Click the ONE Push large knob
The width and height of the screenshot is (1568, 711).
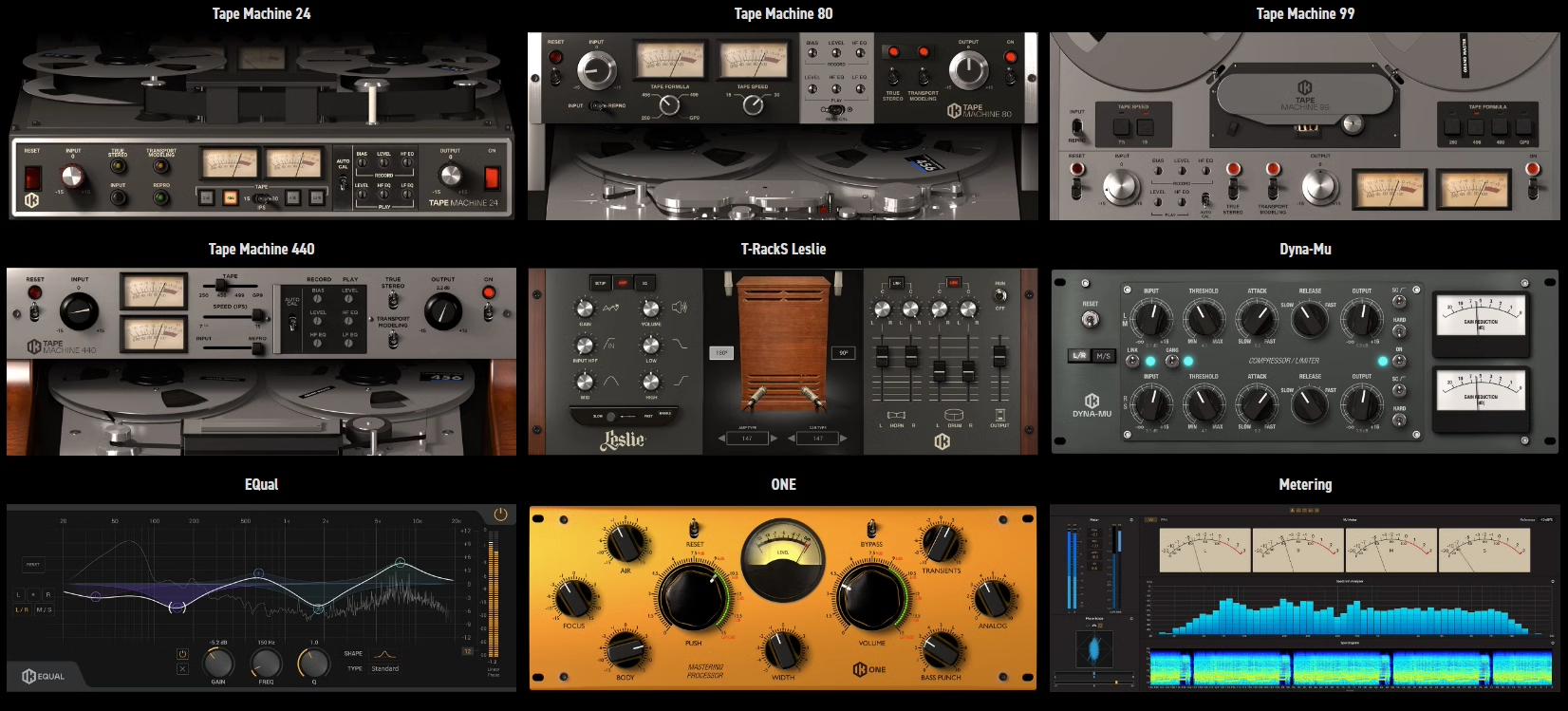694,595
